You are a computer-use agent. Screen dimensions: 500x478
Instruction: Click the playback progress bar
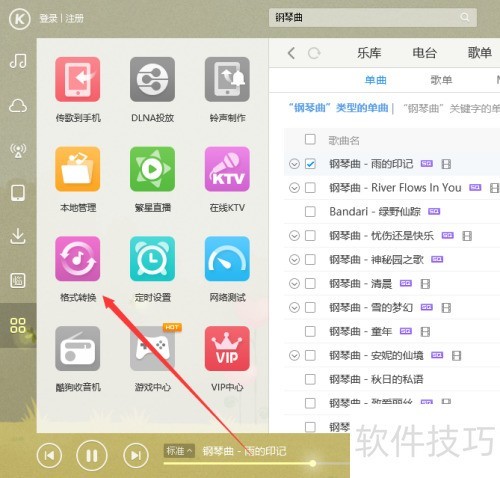[x=257, y=463]
